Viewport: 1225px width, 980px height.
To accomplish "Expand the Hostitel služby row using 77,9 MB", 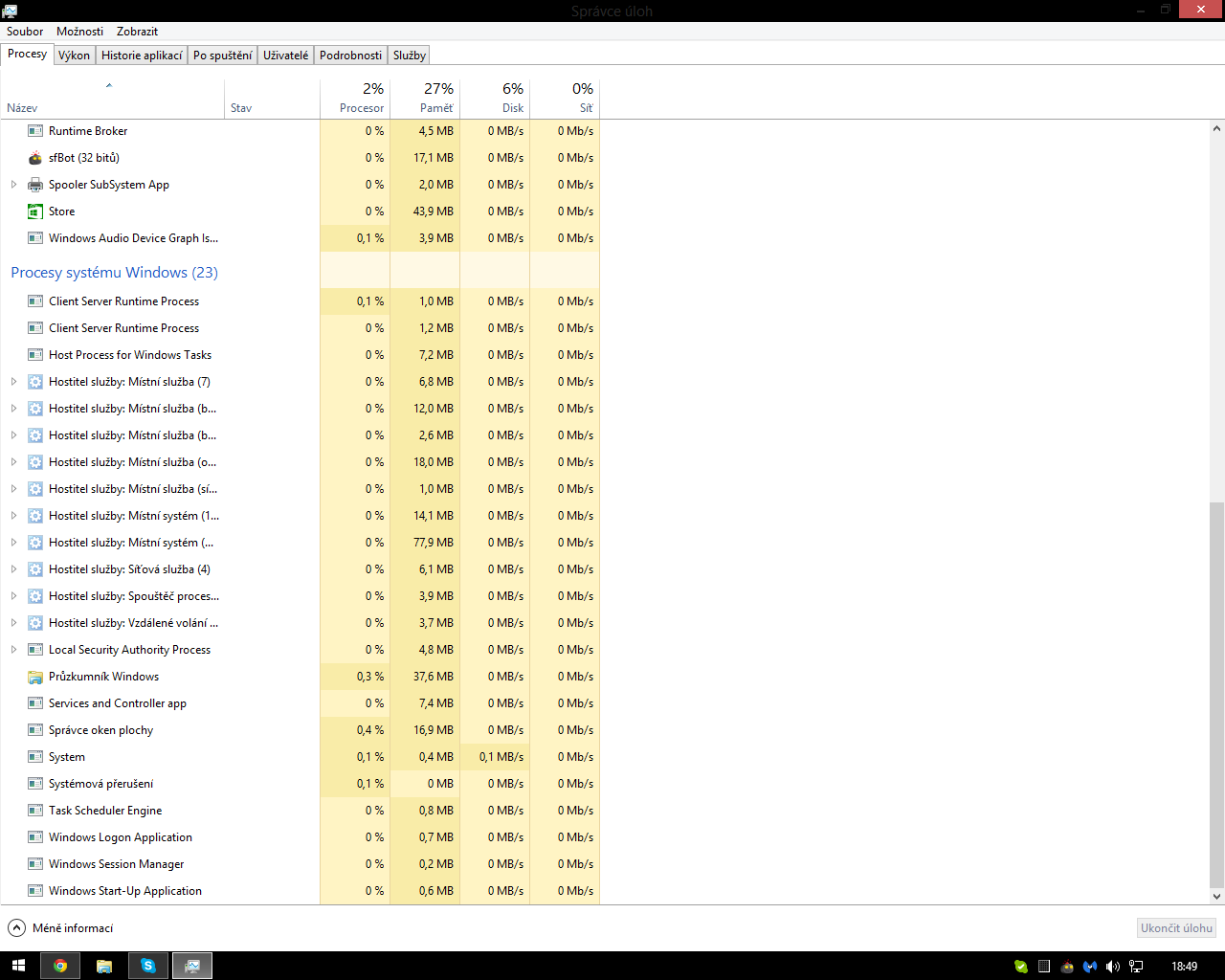I will pyautogui.click(x=13, y=543).
